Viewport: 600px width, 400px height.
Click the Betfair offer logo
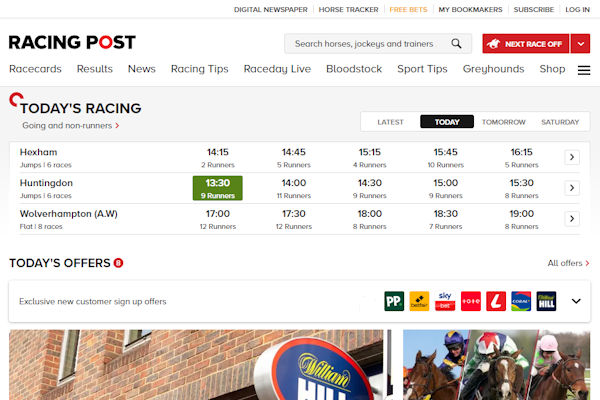pyautogui.click(x=419, y=301)
